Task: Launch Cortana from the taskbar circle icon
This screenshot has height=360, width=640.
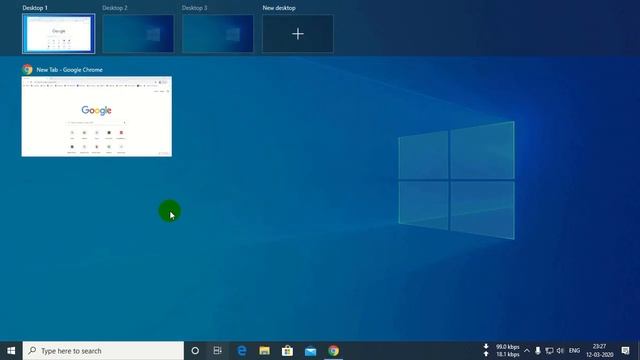Action: pyautogui.click(x=195, y=351)
